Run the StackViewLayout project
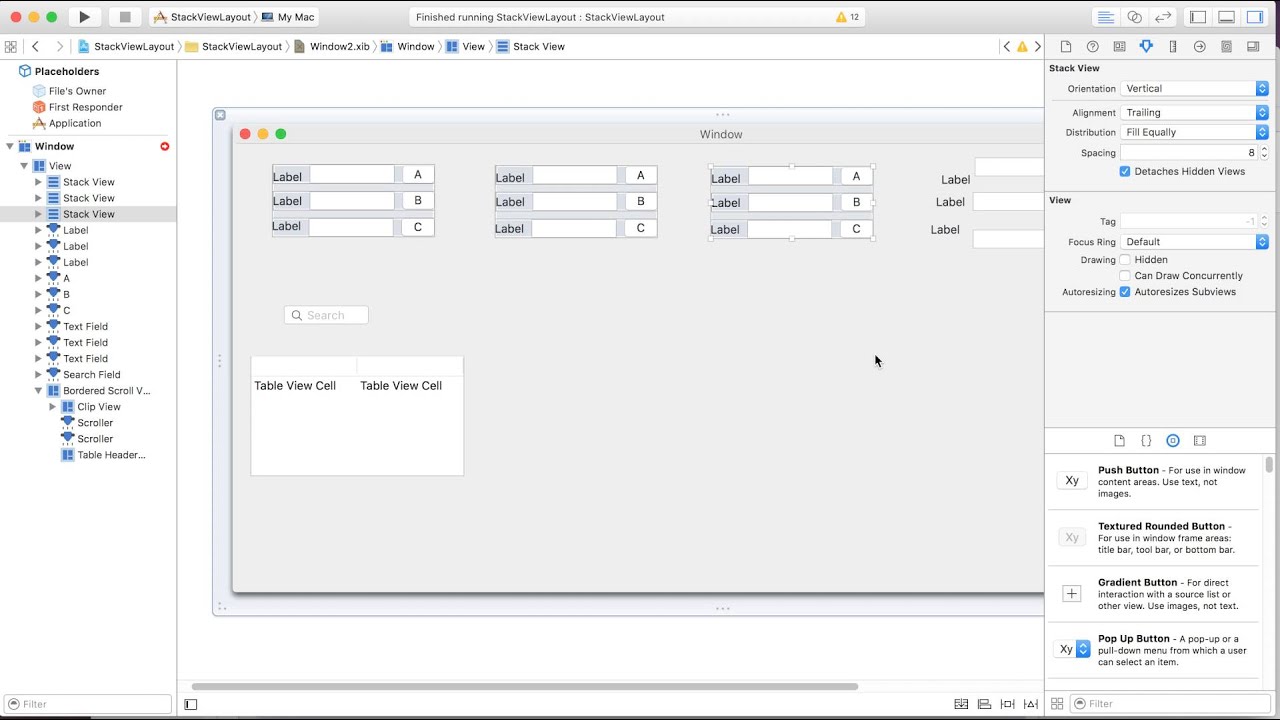The width and height of the screenshot is (1280, 720). click(85, 17)
